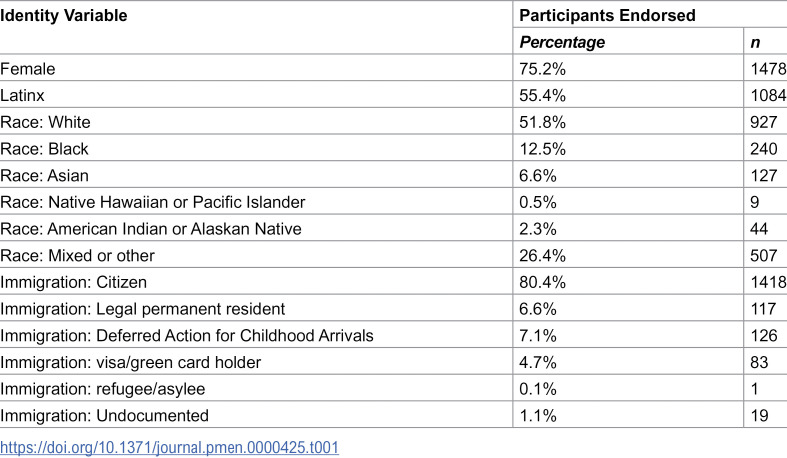Click the italic n column subheader
This screenshot has height=458, width=787.
(755, 43)
